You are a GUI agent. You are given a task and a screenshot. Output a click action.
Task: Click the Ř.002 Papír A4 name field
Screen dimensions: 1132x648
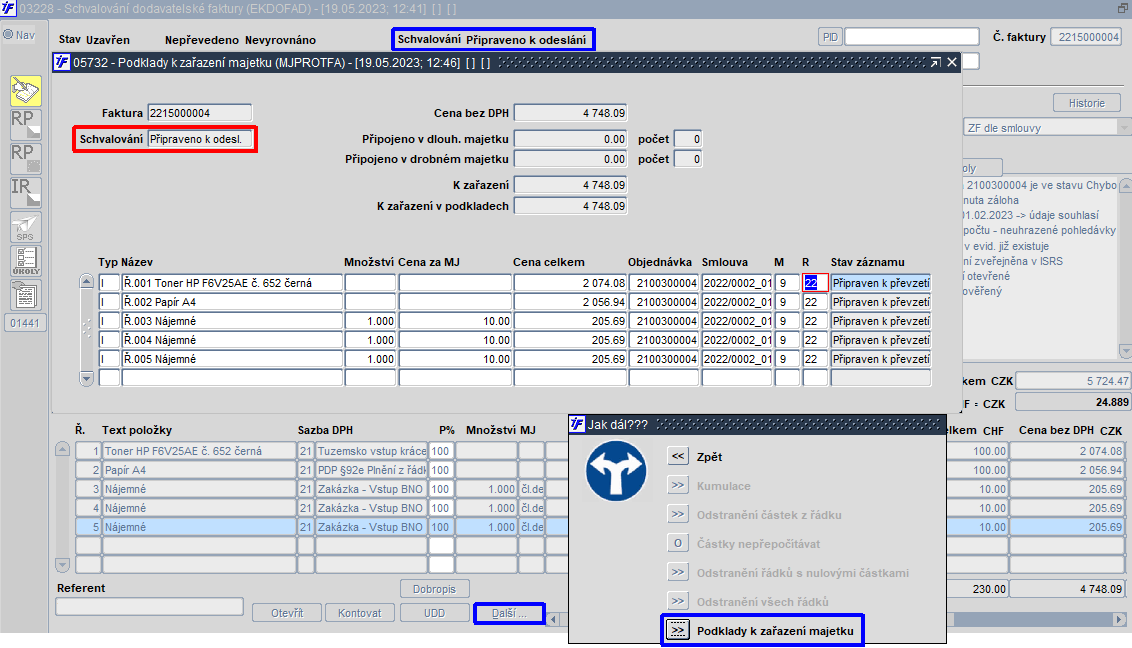pos(232,302)
